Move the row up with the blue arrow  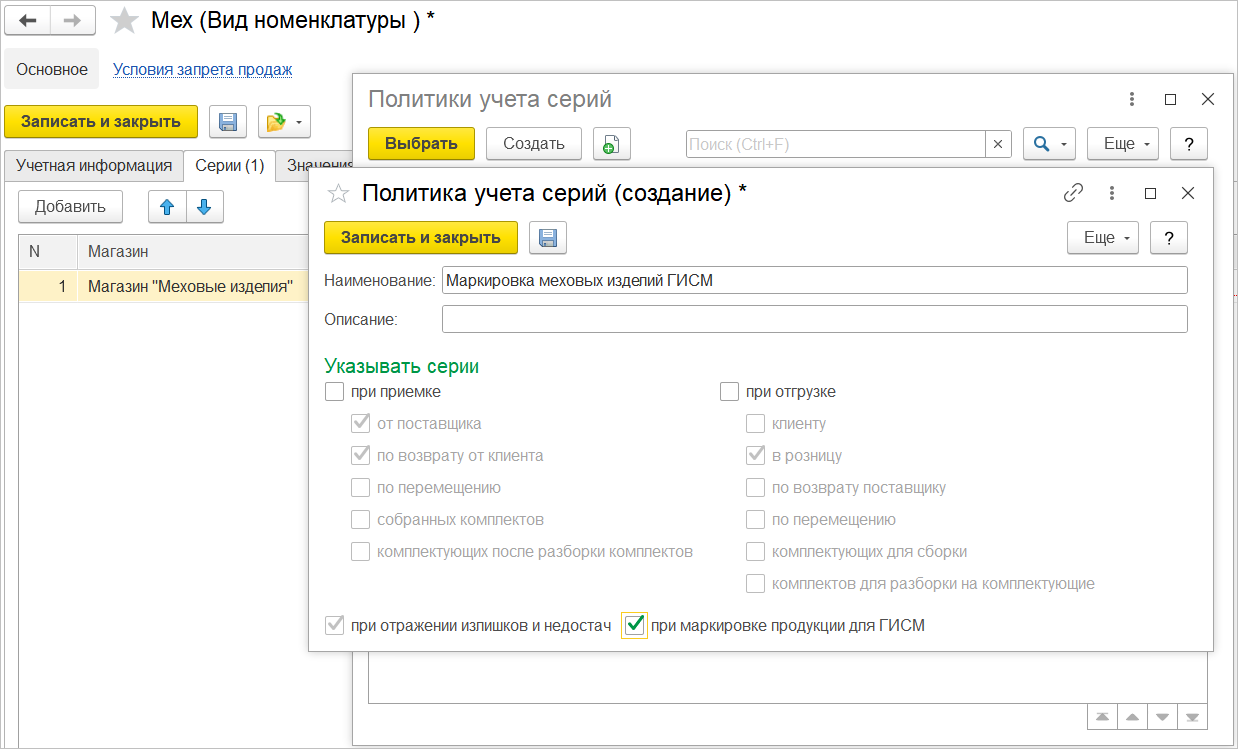167,207
